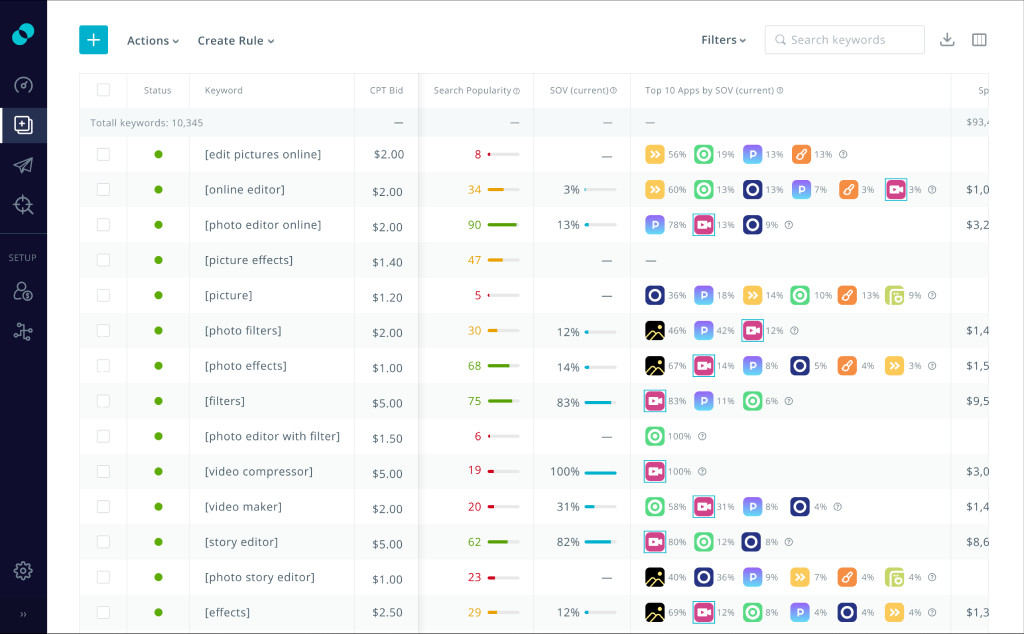Check the checkbox for [photo filters] row
1024x634 pixels.
coord(103,330)
